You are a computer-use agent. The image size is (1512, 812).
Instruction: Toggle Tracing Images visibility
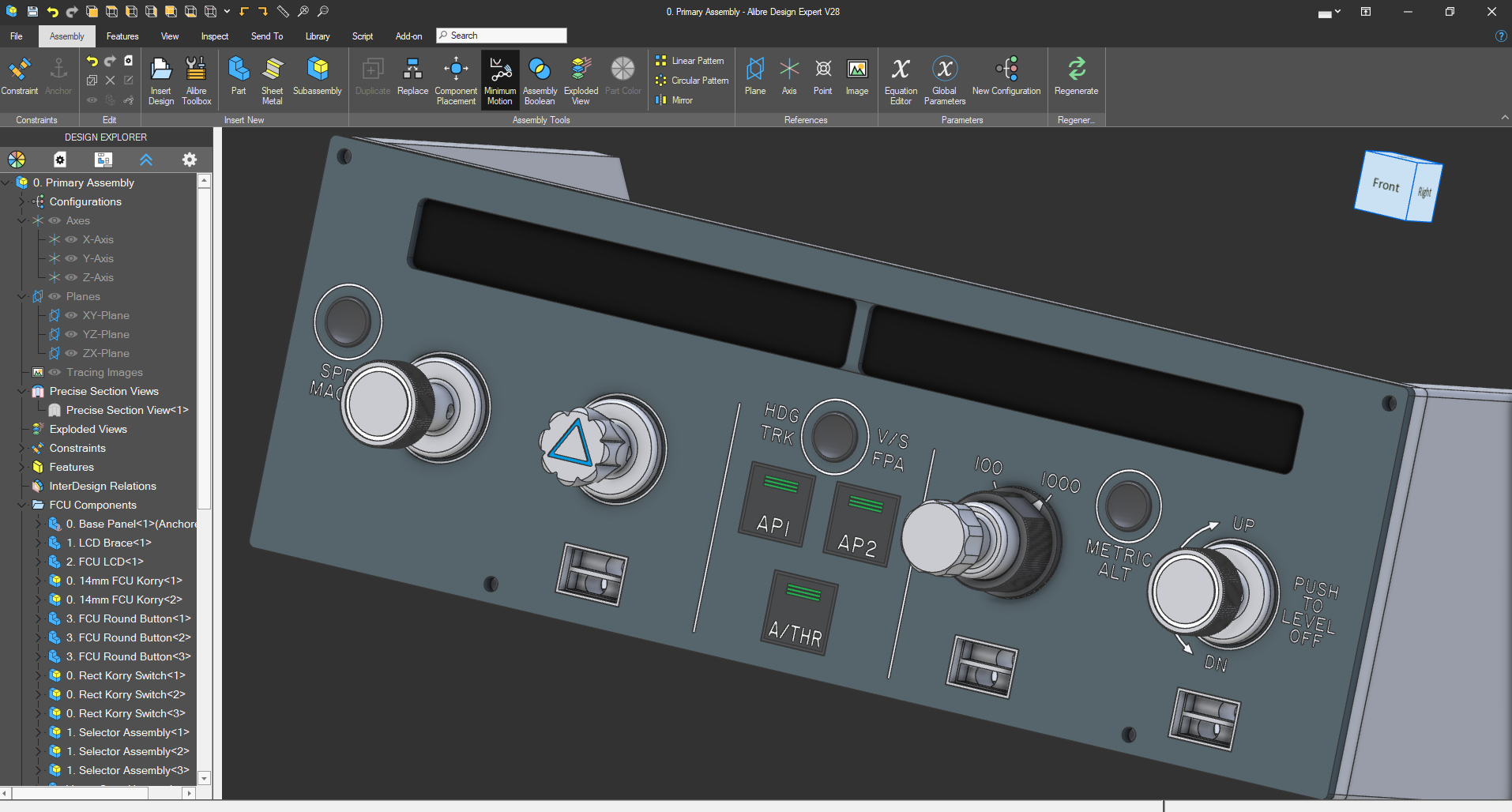point(55,372)
